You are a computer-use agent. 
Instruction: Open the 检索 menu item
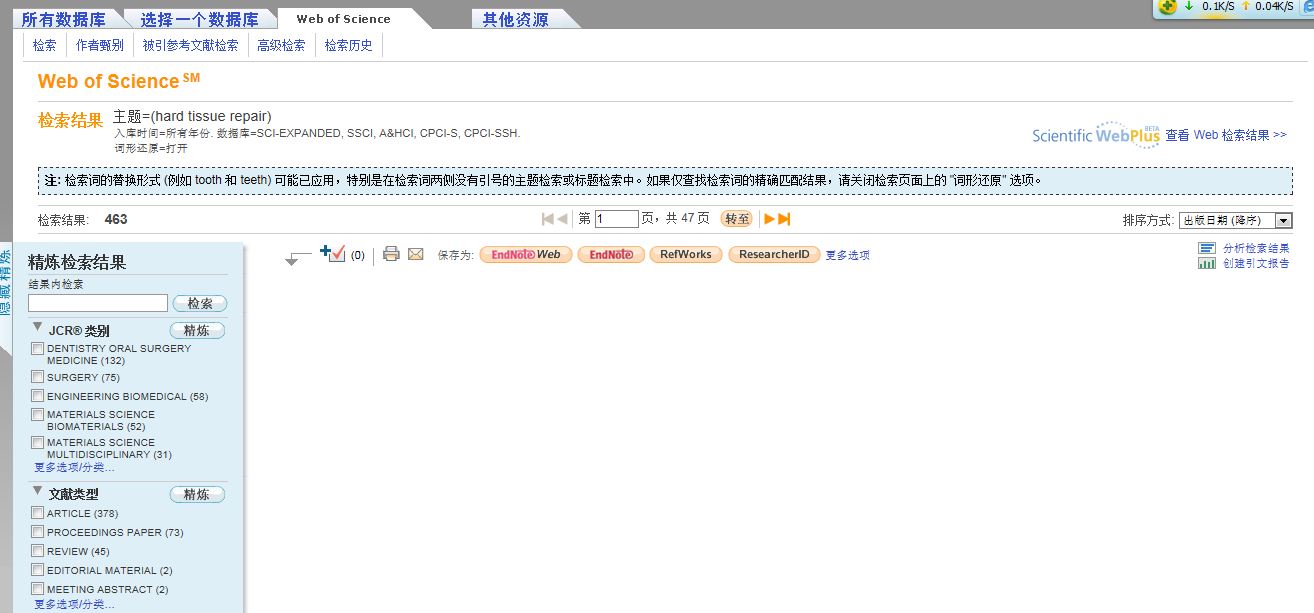[x=44, y=45]
